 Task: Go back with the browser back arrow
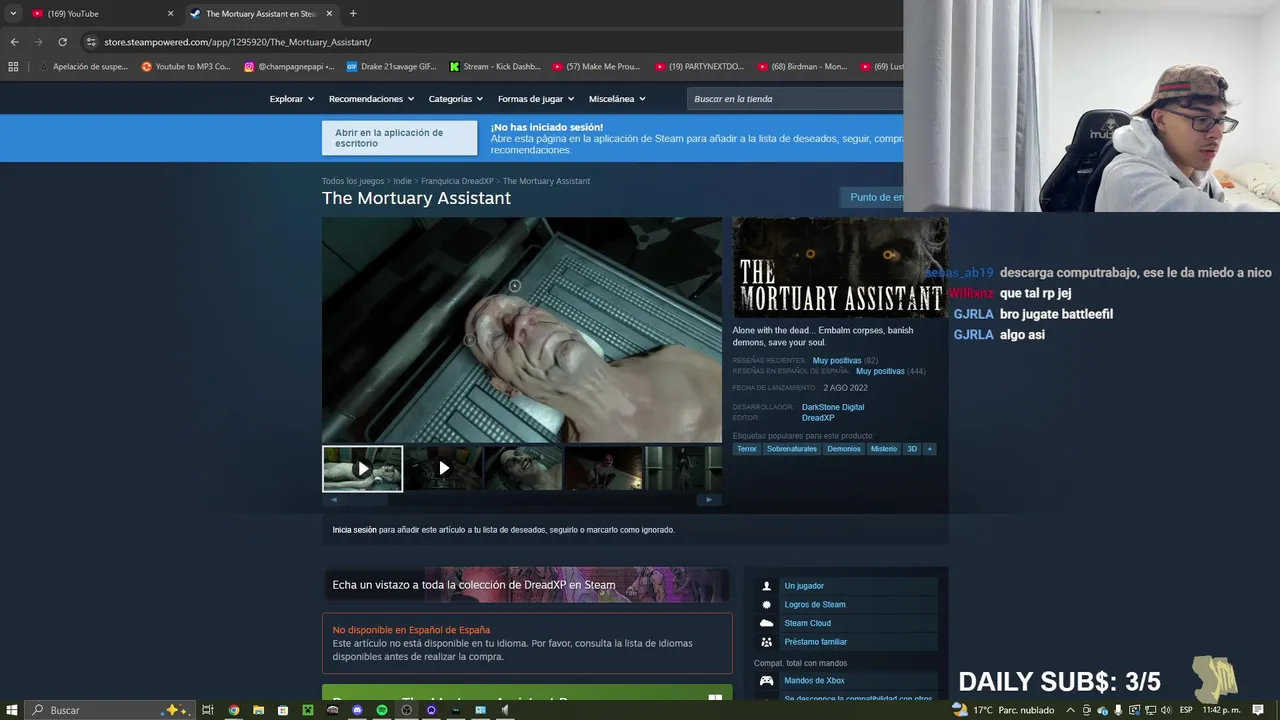pyautogui.click(x=14, y=42)
